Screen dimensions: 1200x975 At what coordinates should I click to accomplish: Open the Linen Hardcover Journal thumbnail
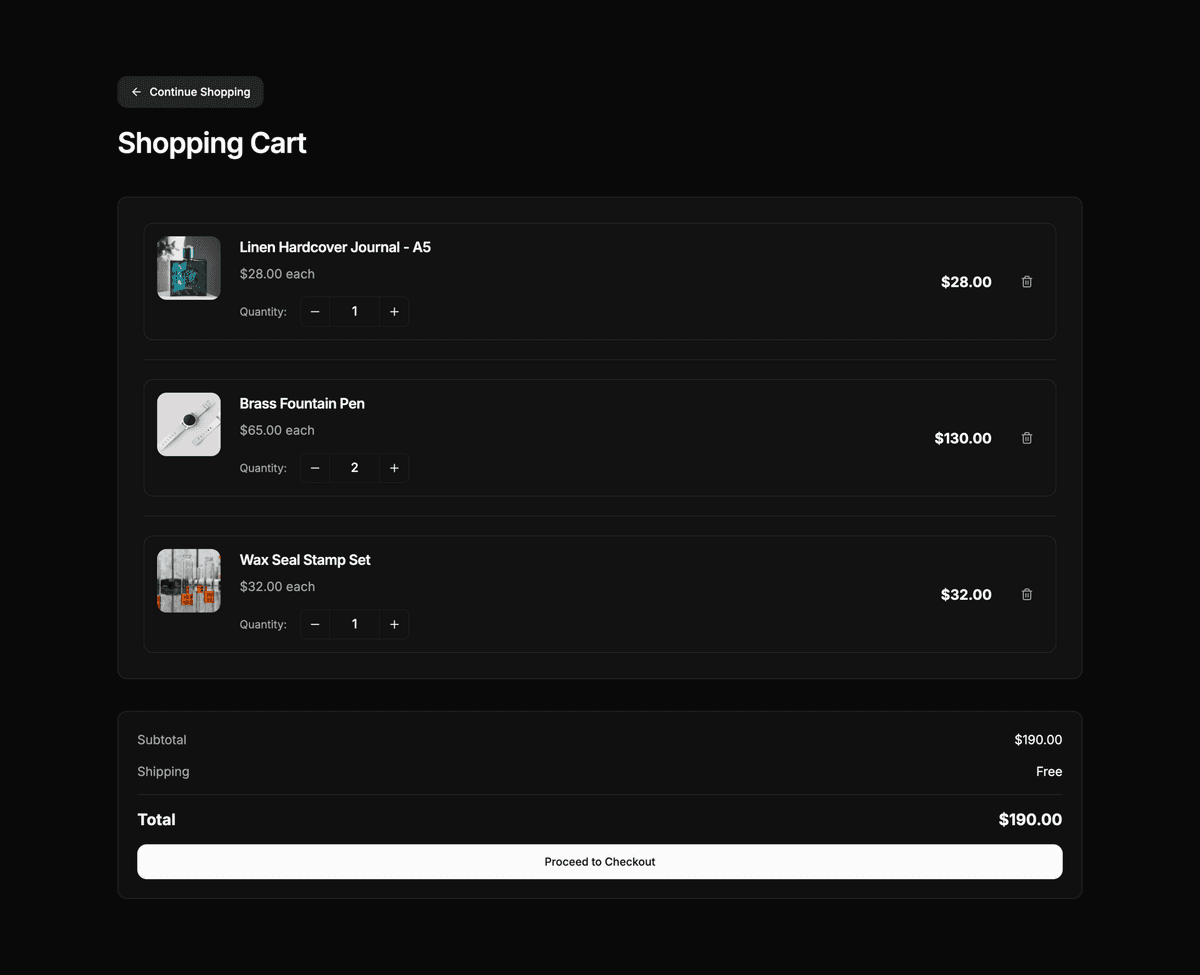[188, 267]
